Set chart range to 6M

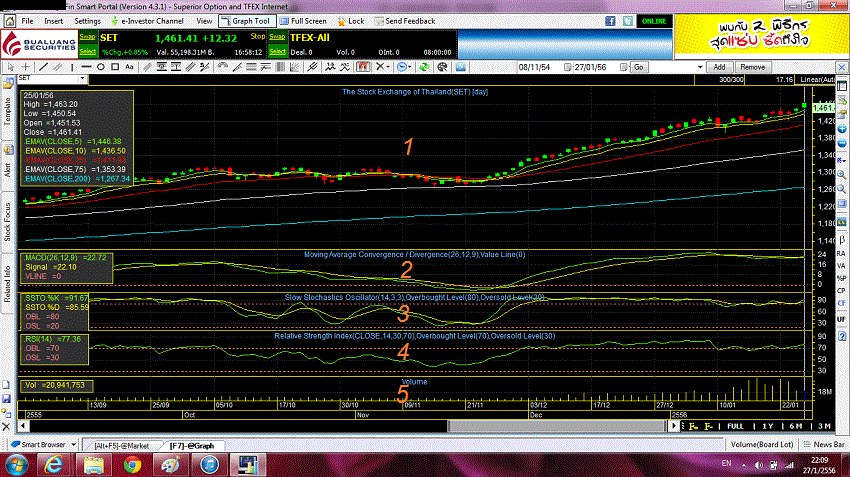point(796,427)
